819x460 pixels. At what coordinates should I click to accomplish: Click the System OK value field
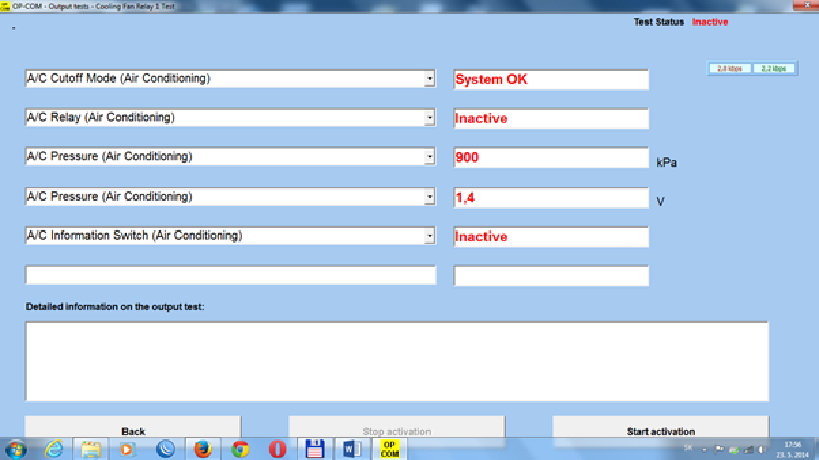550,79
